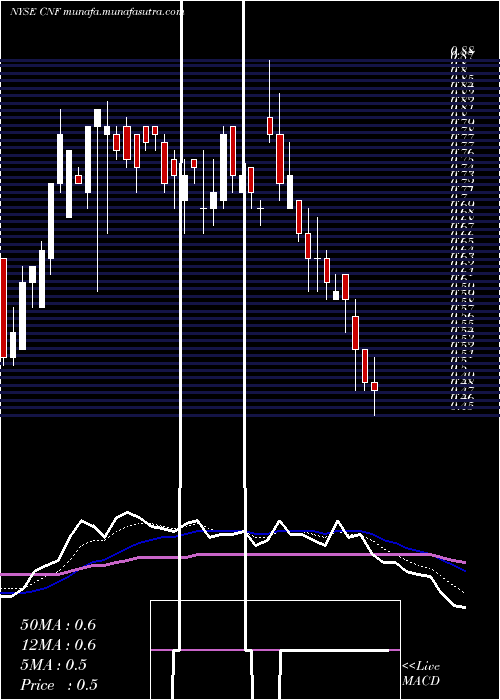The image size is (500, 700).
Task: Click the '5MA : 0.5' value
Action: coord(54,665)
